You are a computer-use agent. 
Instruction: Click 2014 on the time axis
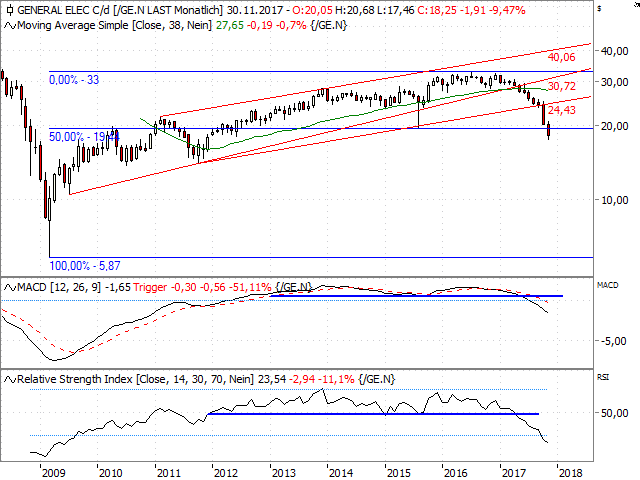pos(340,472)
